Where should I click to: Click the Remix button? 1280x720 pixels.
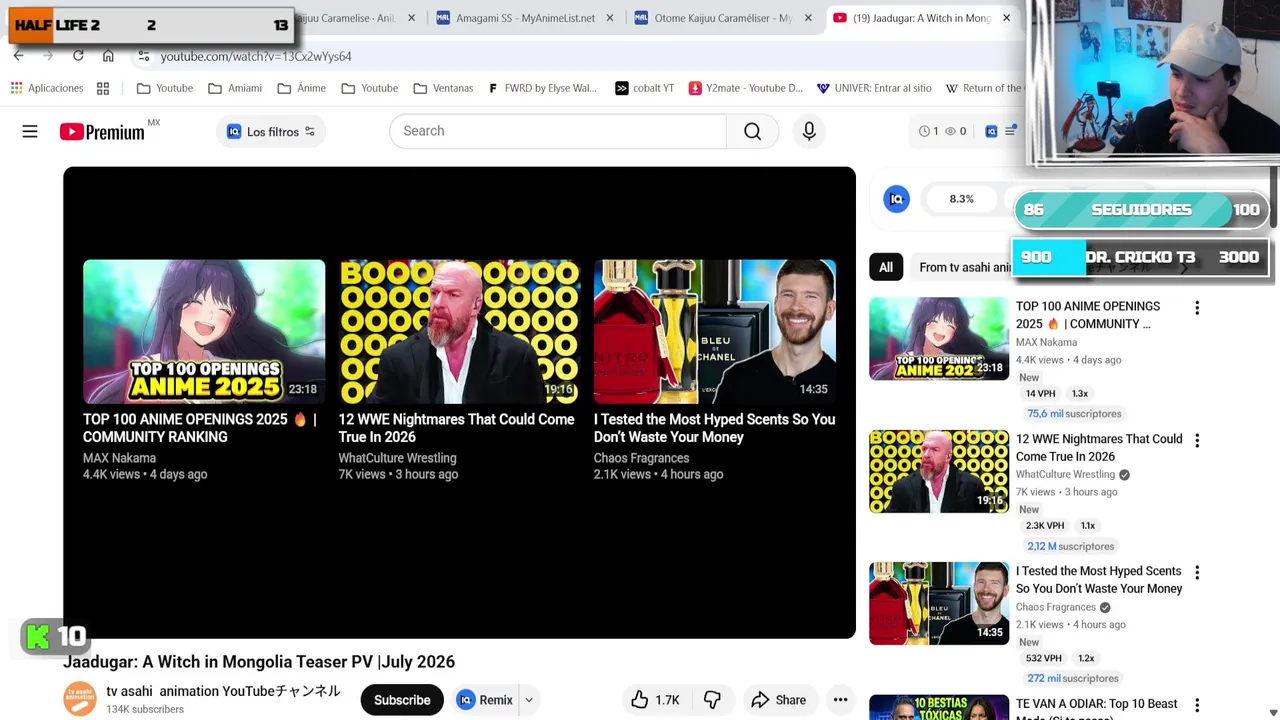click(x=485, y=700)
